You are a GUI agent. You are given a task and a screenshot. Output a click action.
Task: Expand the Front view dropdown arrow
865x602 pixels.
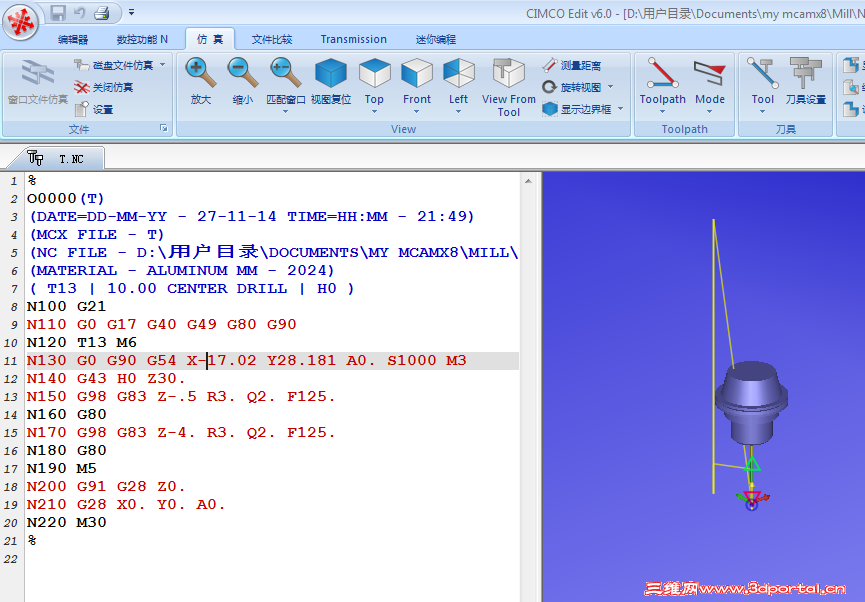pyautogui.click(x=417, y=112)
